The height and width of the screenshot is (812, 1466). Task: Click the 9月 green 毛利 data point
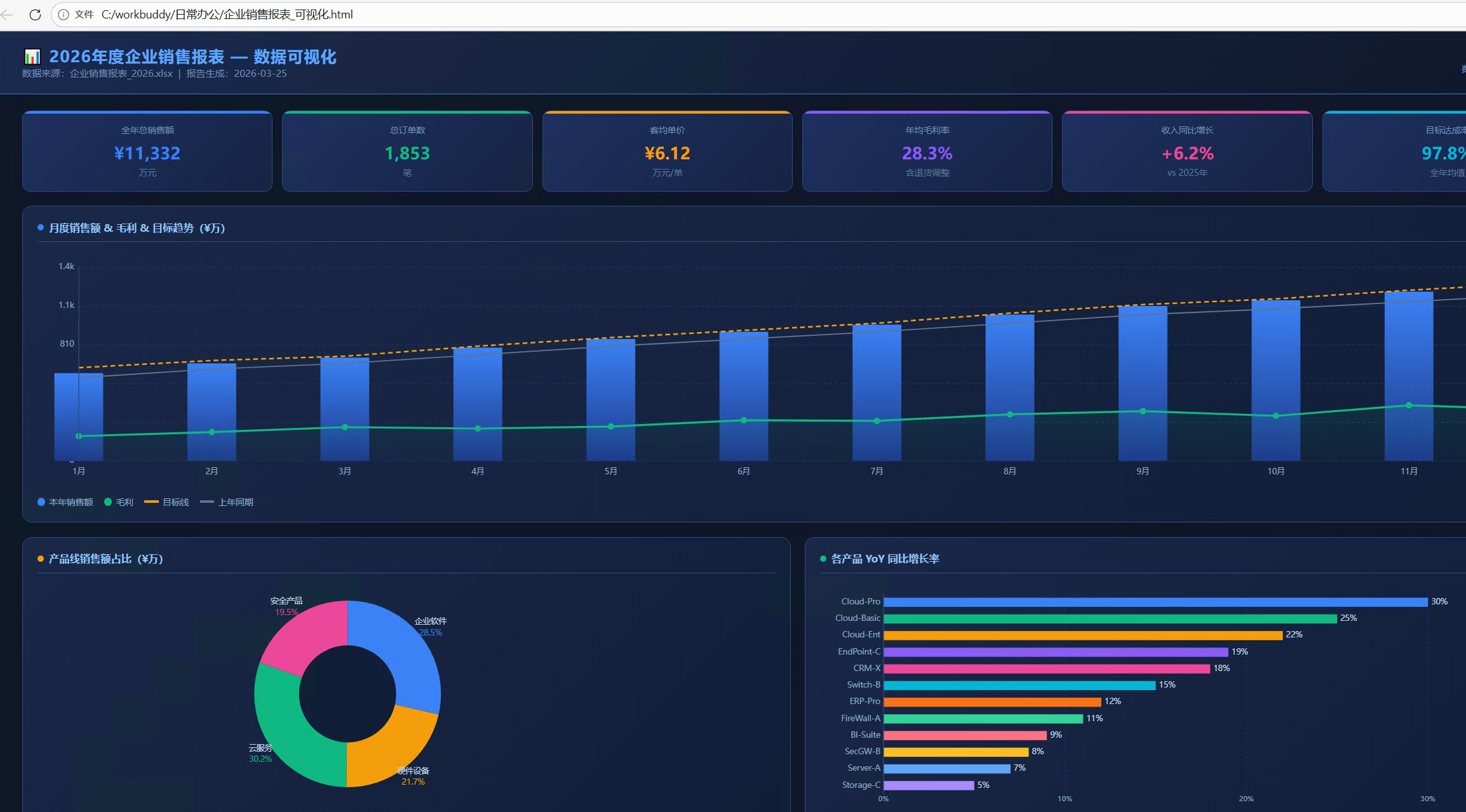(x=1143, y=411)
